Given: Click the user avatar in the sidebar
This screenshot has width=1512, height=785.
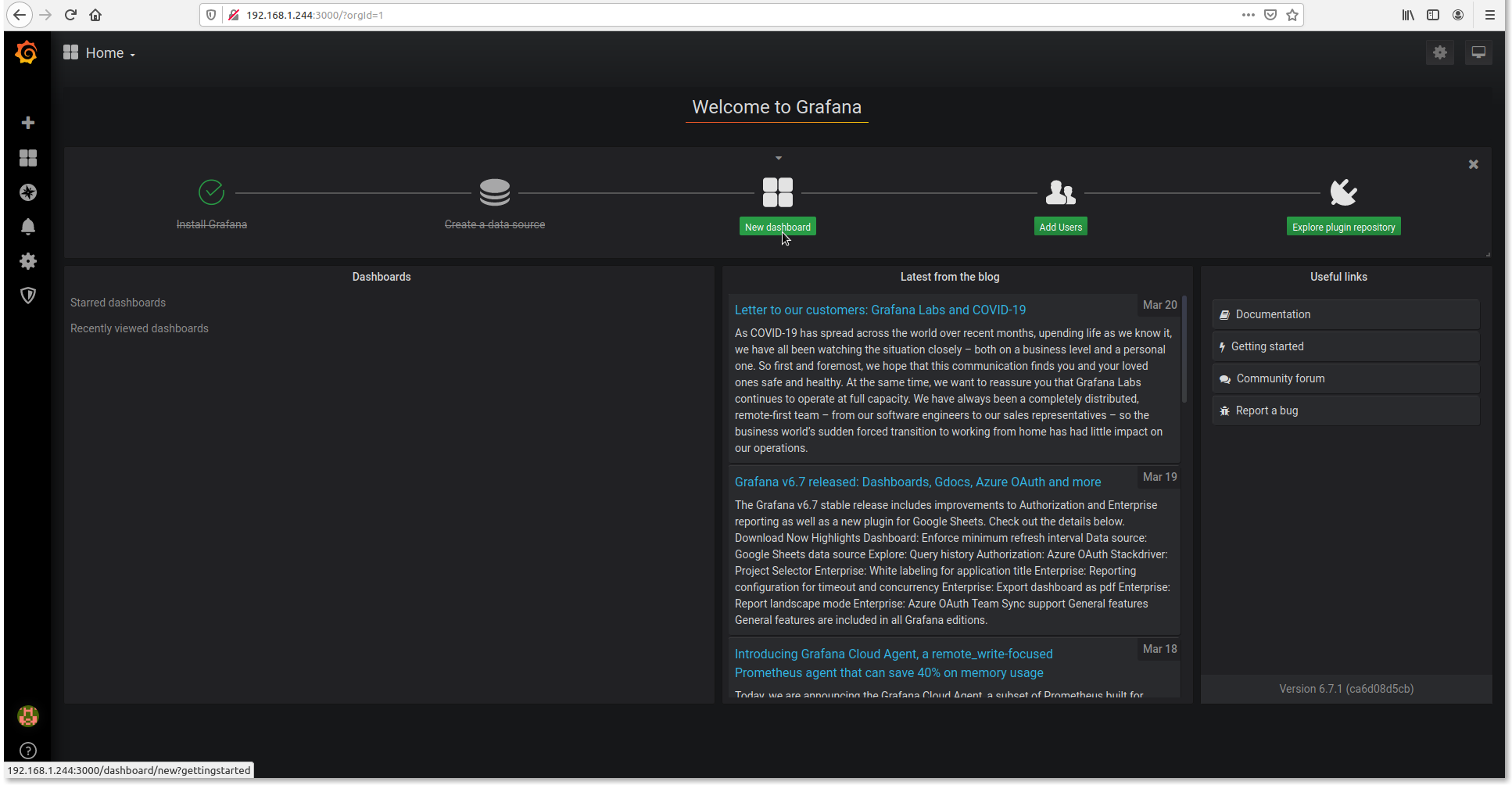Looking at the screenshot, I should tap(28, 716).
